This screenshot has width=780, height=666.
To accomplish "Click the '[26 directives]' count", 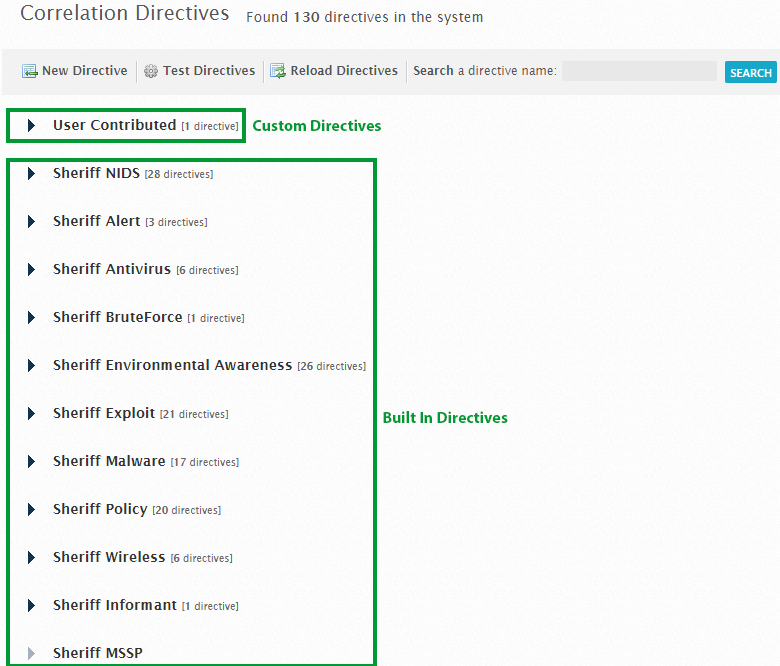I will tap(332, 366).
